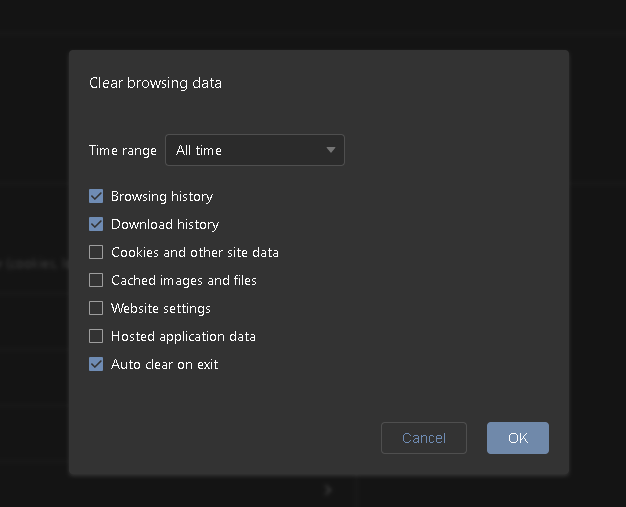Open the Time range dropdown

(254, 150)
